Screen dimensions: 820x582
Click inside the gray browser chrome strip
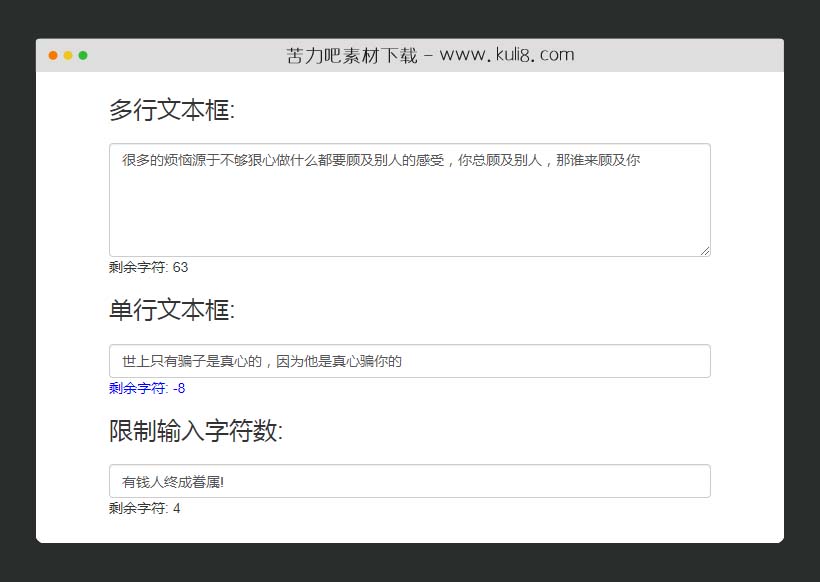[200, 53]
